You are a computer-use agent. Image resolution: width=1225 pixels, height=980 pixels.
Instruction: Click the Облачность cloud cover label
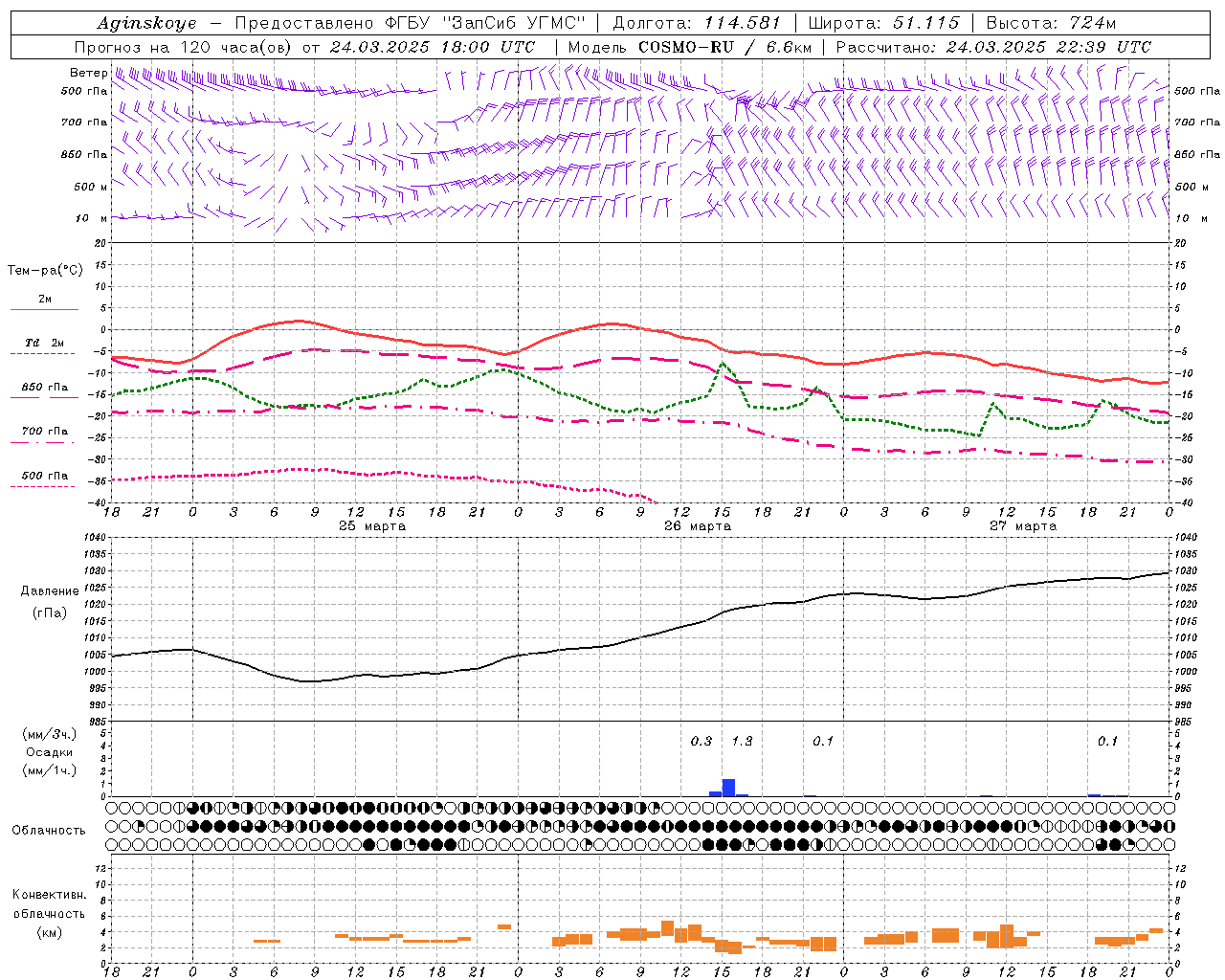click(x=48, y=831)
